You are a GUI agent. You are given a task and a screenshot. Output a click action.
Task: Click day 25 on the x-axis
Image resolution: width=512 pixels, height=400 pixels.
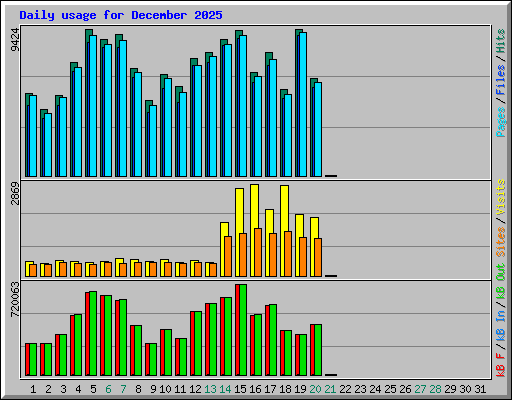(x=390, y=389)
